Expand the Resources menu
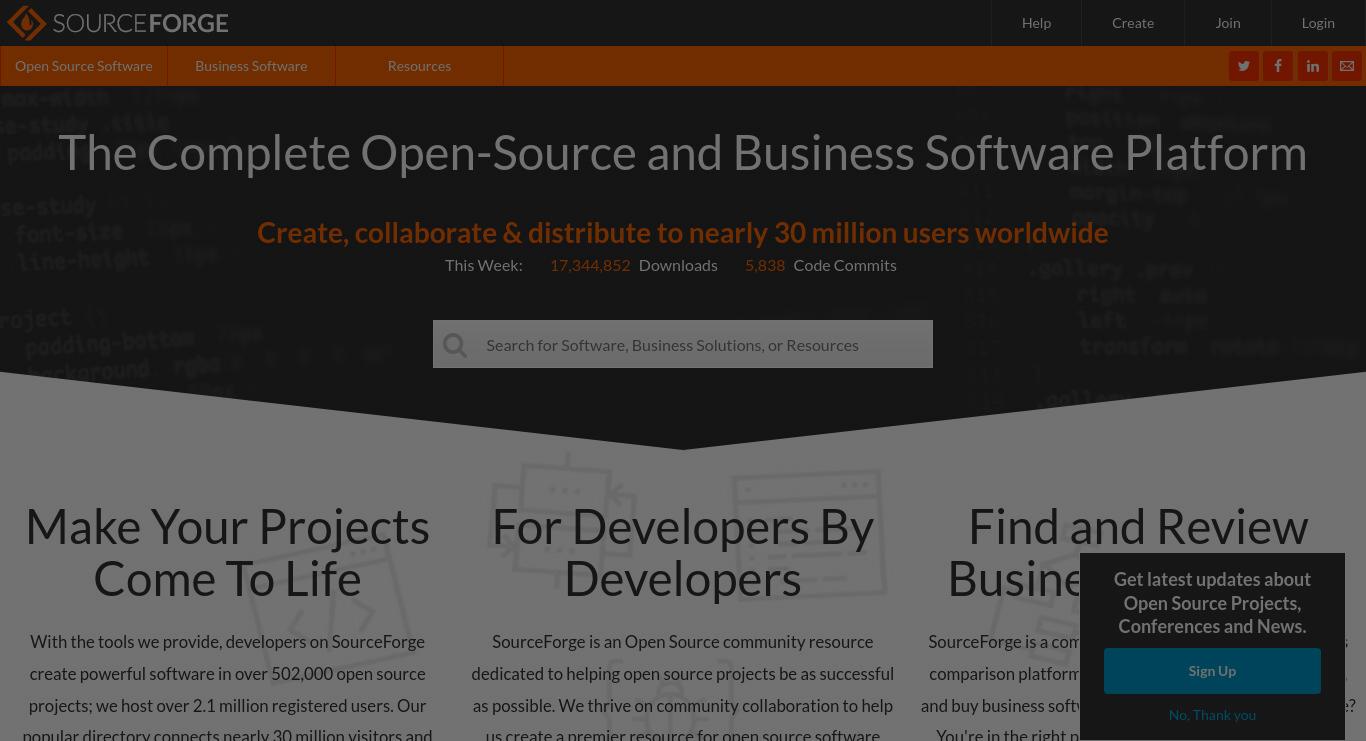The width and height of the screenshot is (1366, 741). (x=419, y=66)
